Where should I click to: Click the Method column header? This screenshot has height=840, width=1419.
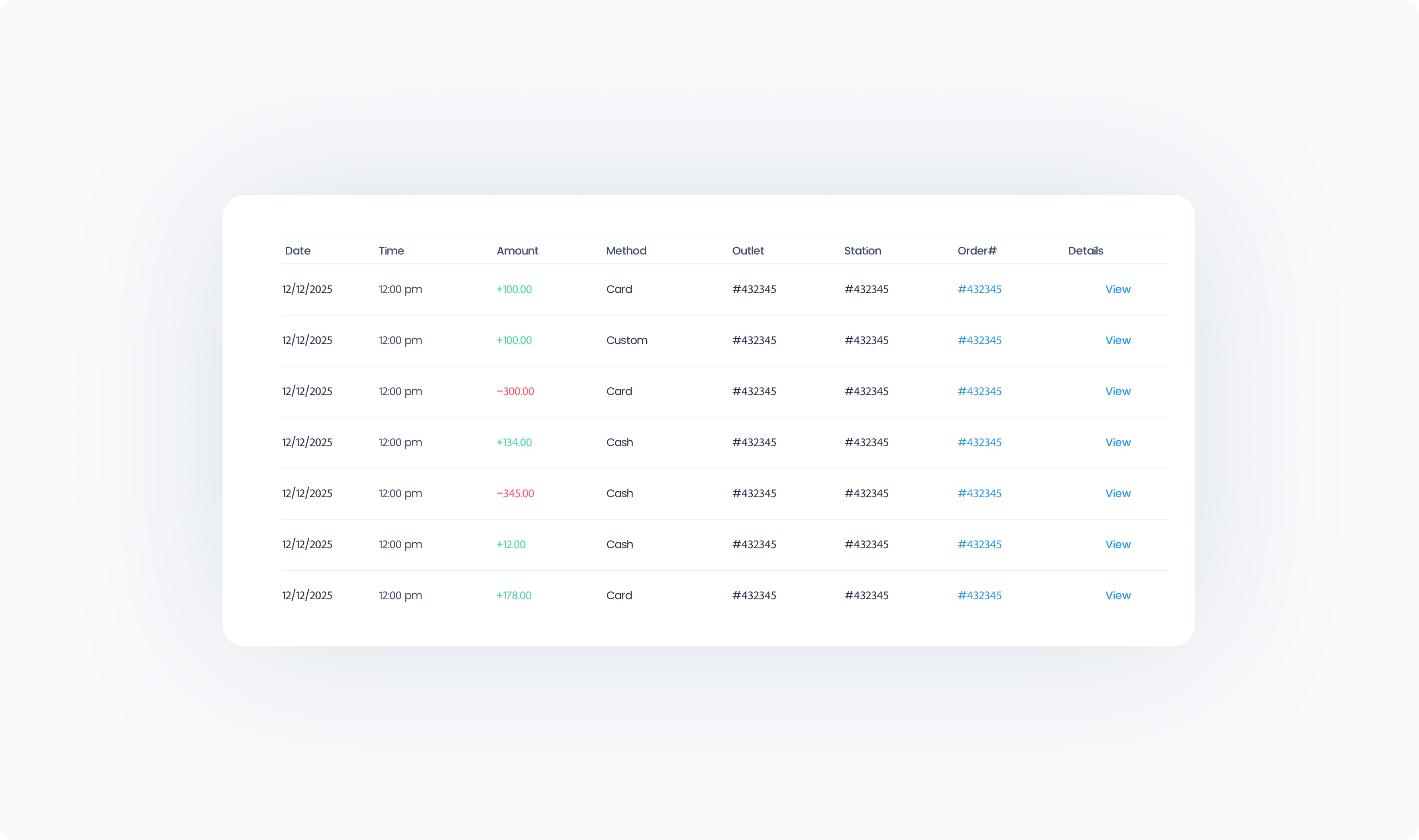[626, 251]
